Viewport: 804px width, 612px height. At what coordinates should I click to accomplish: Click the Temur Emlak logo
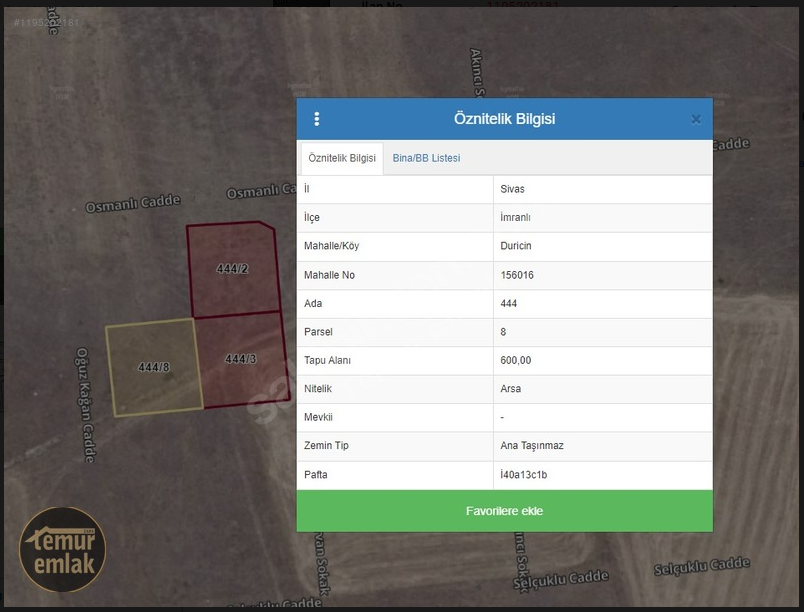[63, 550]
